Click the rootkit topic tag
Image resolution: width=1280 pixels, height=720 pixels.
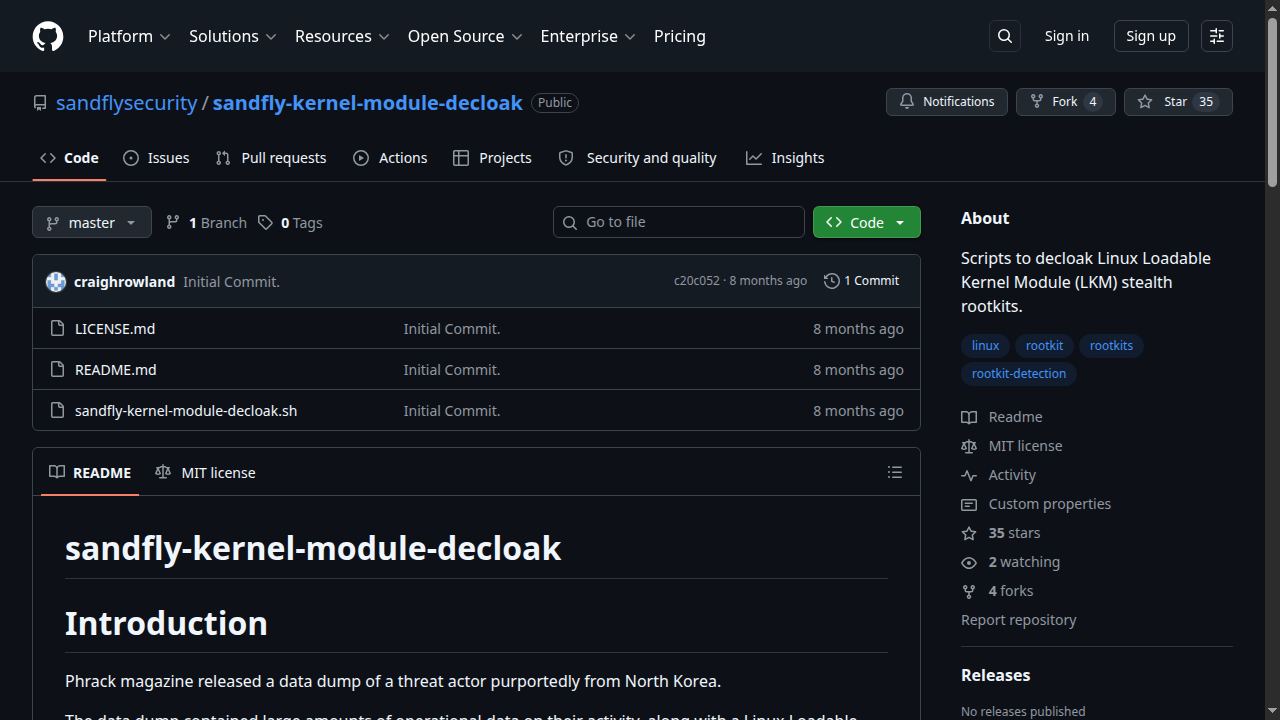[x=1044, y=346]
